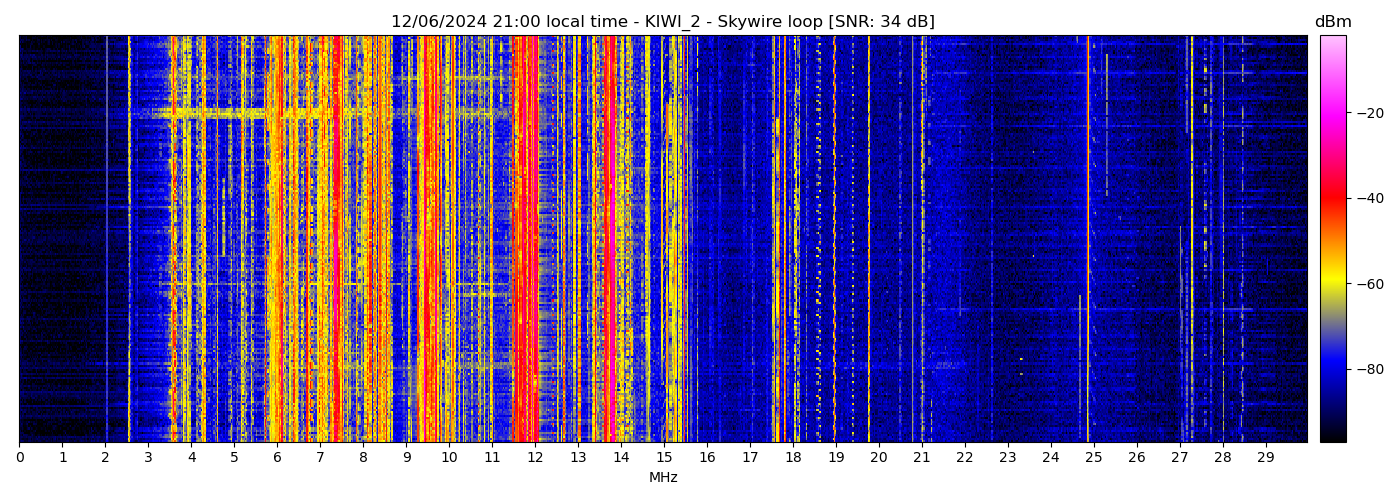Select the 29 MHz tick label
Image resolution: width=1400 pixels, height=500 pixels.
1265,457
